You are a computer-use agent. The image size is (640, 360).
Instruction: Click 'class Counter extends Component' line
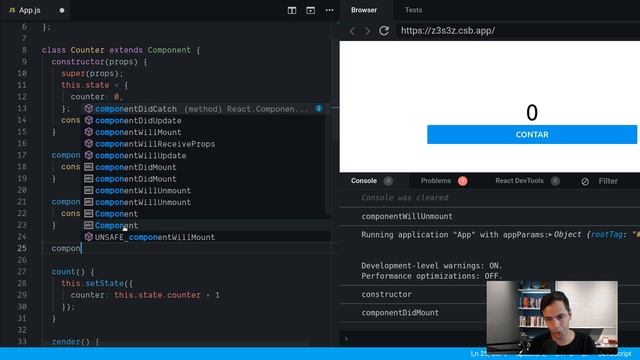coord(121,50)
